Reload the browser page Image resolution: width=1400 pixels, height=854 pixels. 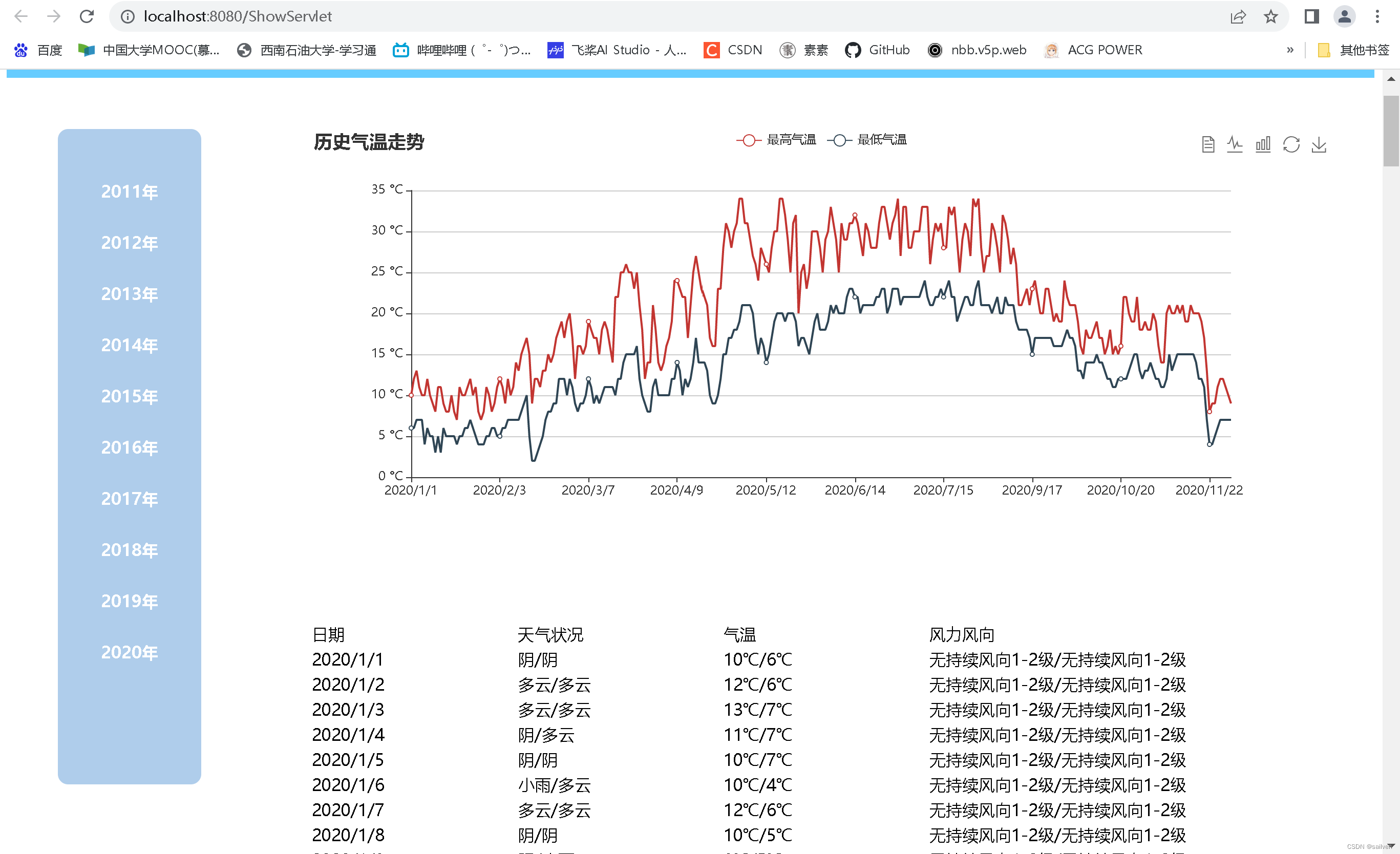[87, 16]
